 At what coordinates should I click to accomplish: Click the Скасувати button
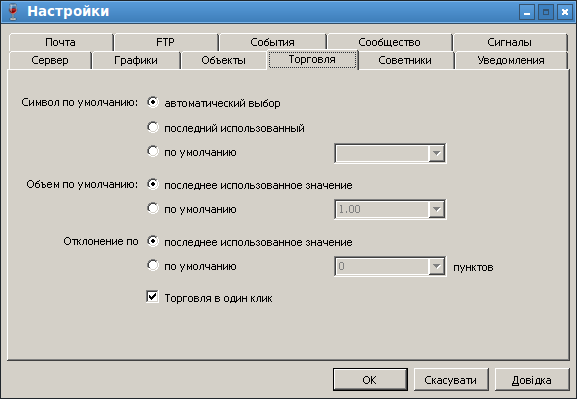pos(451,379)
